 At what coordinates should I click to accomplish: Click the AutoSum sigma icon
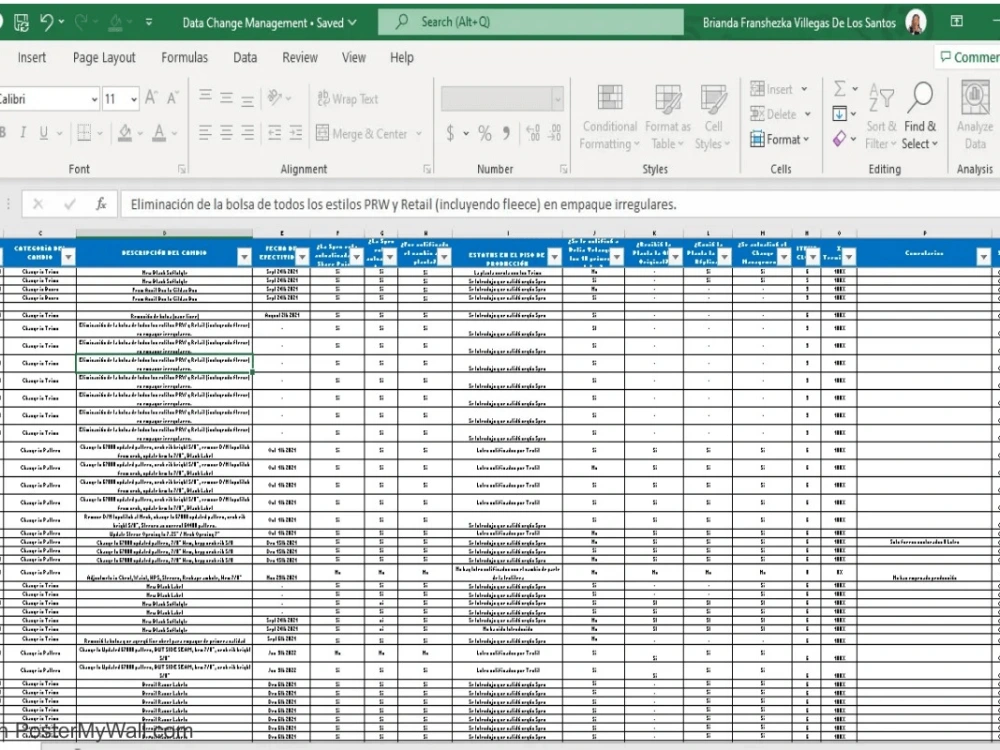840,89
